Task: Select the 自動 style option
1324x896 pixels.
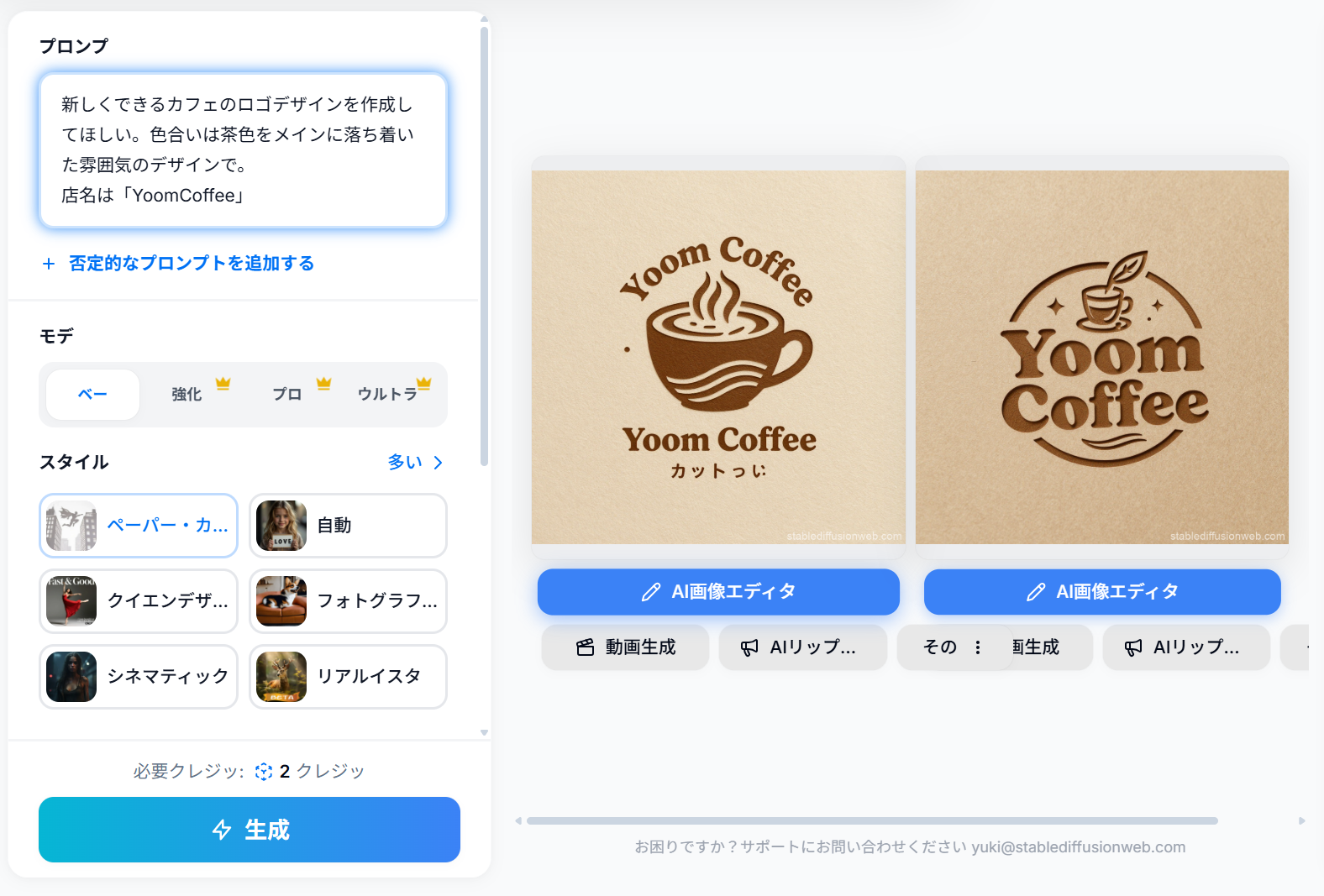Action: 348,526
